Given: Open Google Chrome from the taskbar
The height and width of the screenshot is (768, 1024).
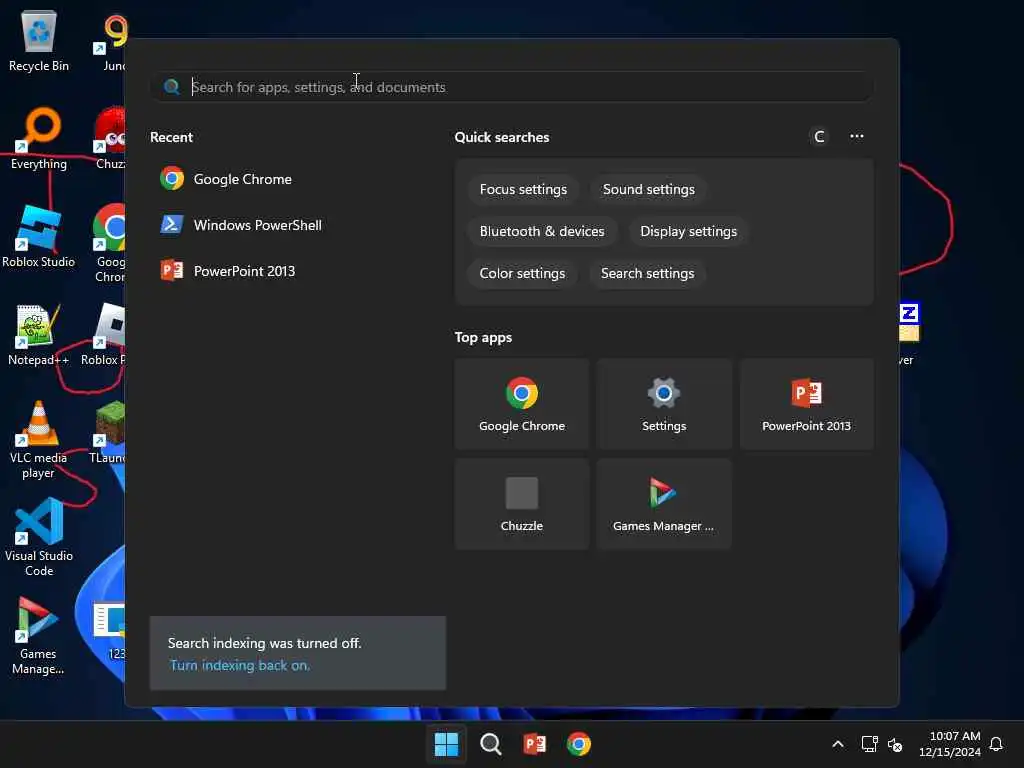Looking at the screenshot, I should tap(579, 744).
